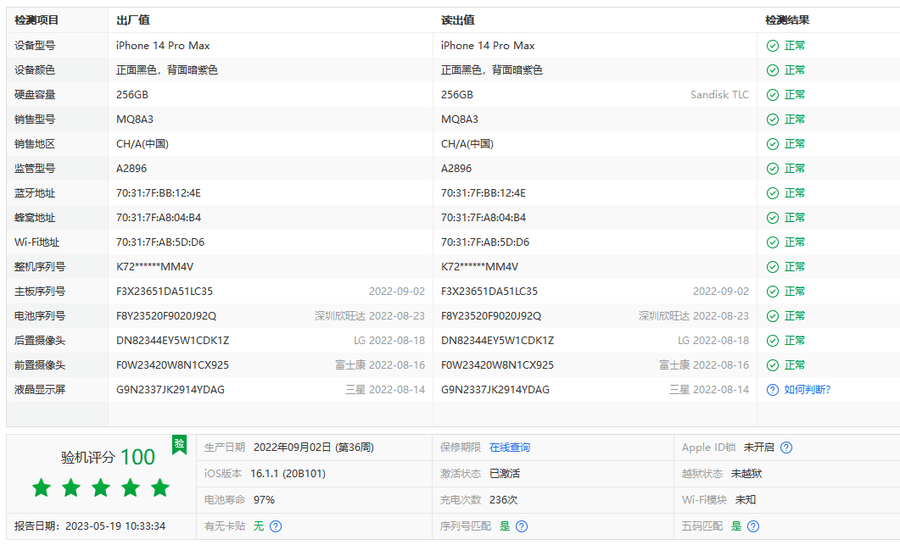This screenshot has height=545, width=900.
Task: Click the green check icon in 硬盘容量 row
Action: (773, 95)
